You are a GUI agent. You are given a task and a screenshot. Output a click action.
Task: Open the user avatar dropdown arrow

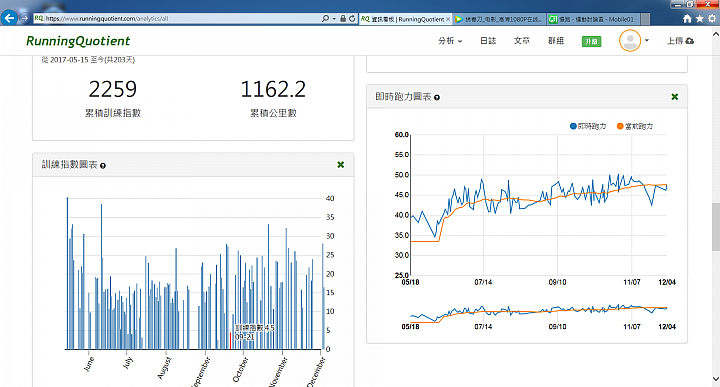coord(647,40)
